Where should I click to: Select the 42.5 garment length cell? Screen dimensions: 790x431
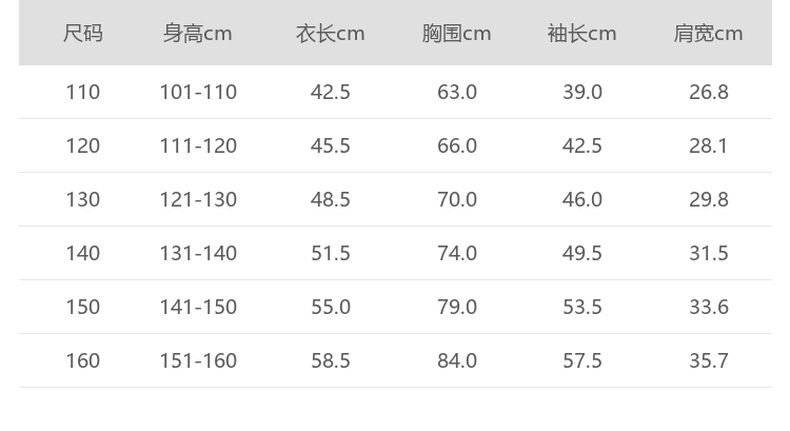(x=330, y=92)
